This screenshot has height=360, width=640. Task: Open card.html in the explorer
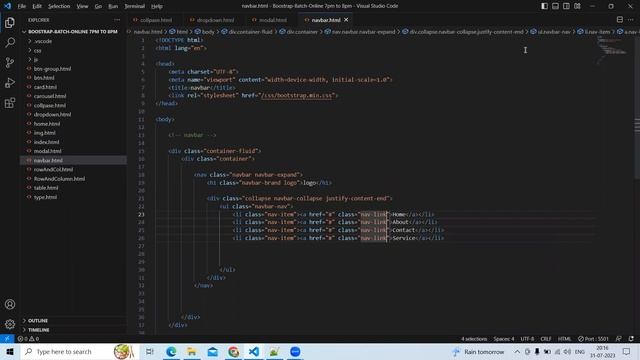coord(45,87)
